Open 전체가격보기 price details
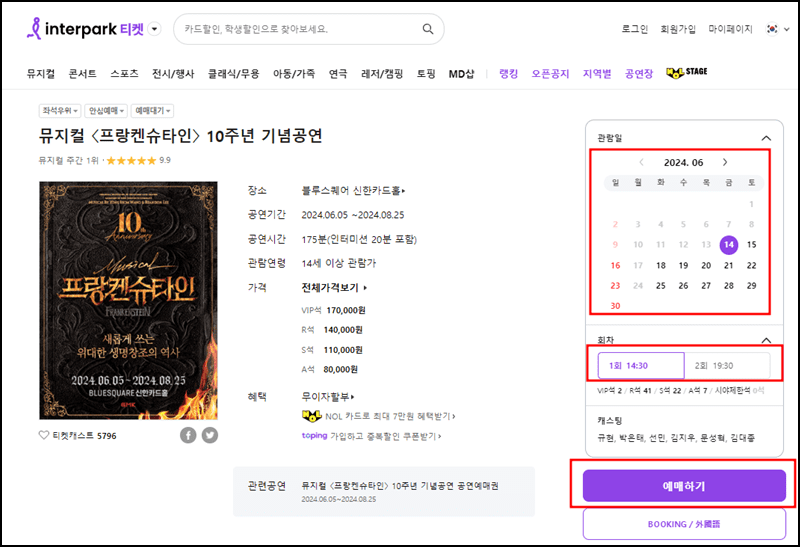The image size is (800, 547). tap(334, 288)
